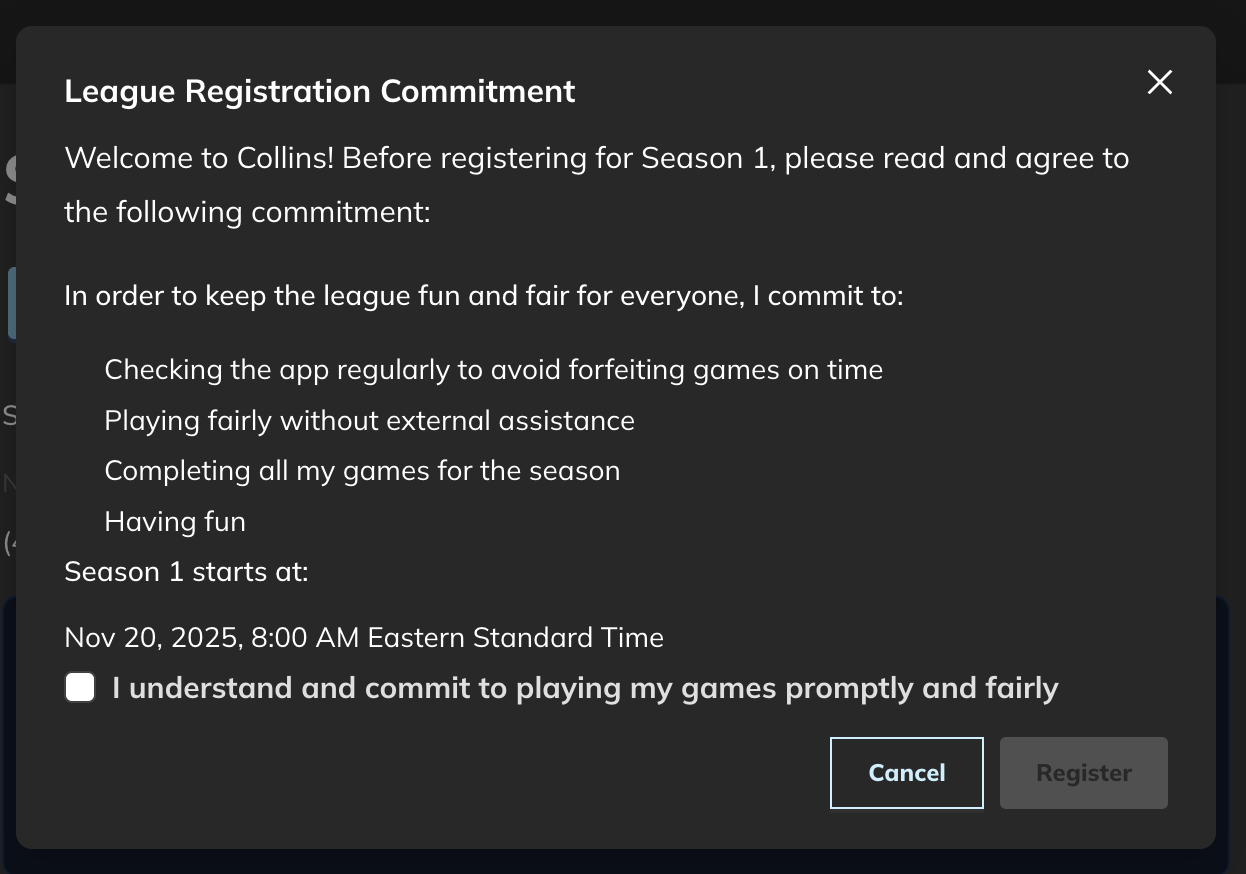Click the 'the following commitment:' line
Viewport: 1246px width, 874px height.
[247, 212]
